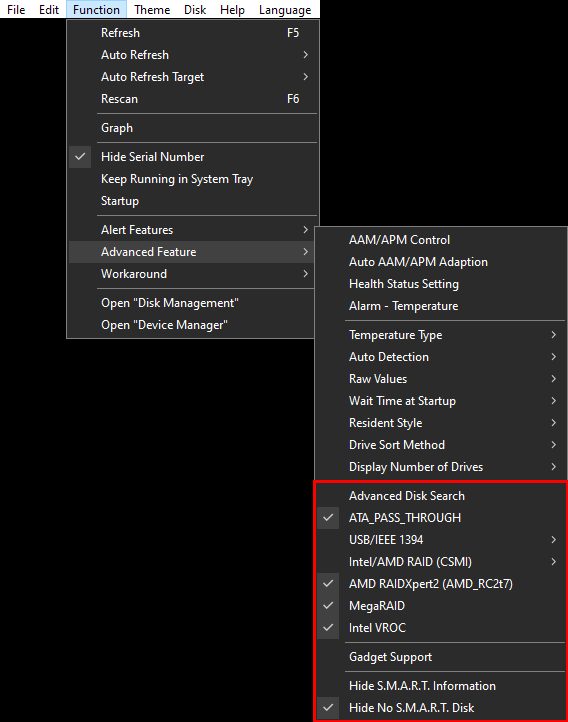Open the Workaround submenu

point(192,274)
